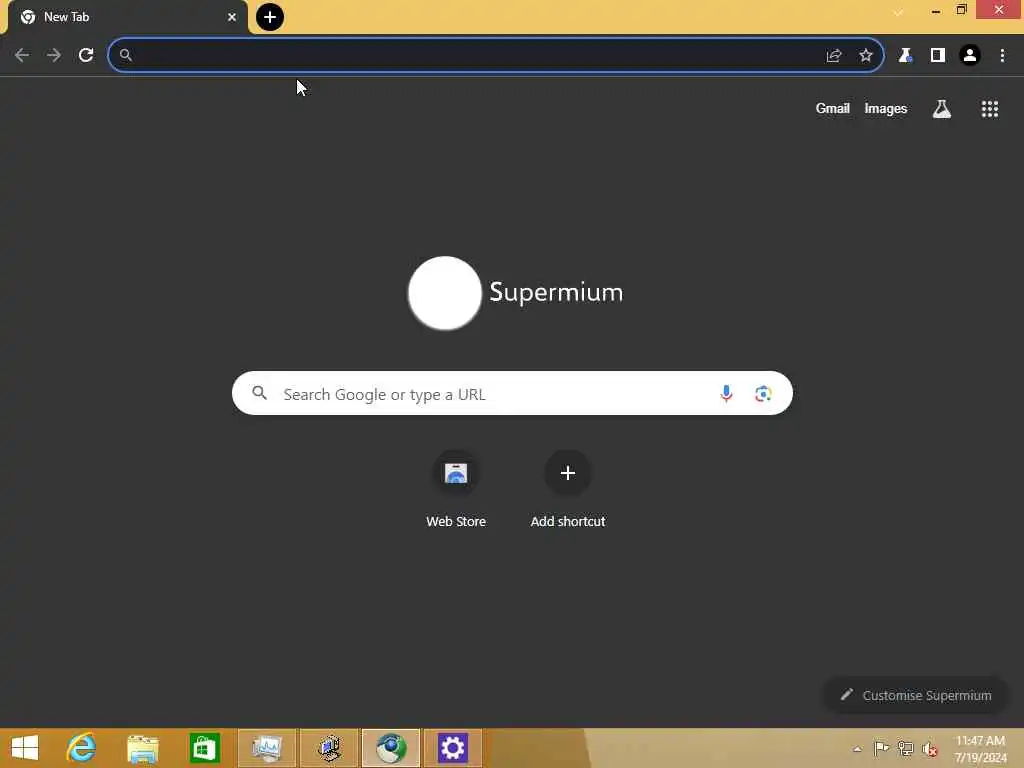1024x768 pixels.
Task: Open the monitor chart taskbar app
Action: pyautogui.click(x=267, y=748)
